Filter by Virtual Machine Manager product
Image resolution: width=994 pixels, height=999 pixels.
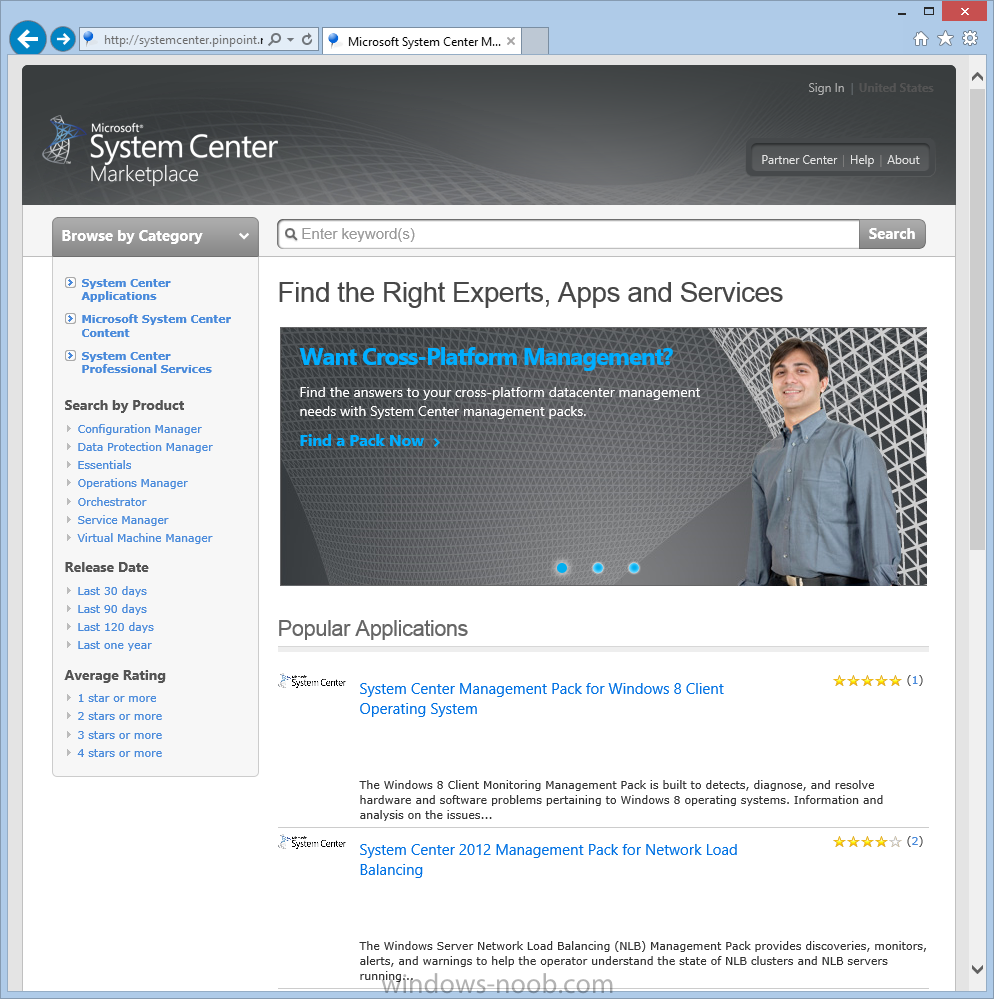145,538
